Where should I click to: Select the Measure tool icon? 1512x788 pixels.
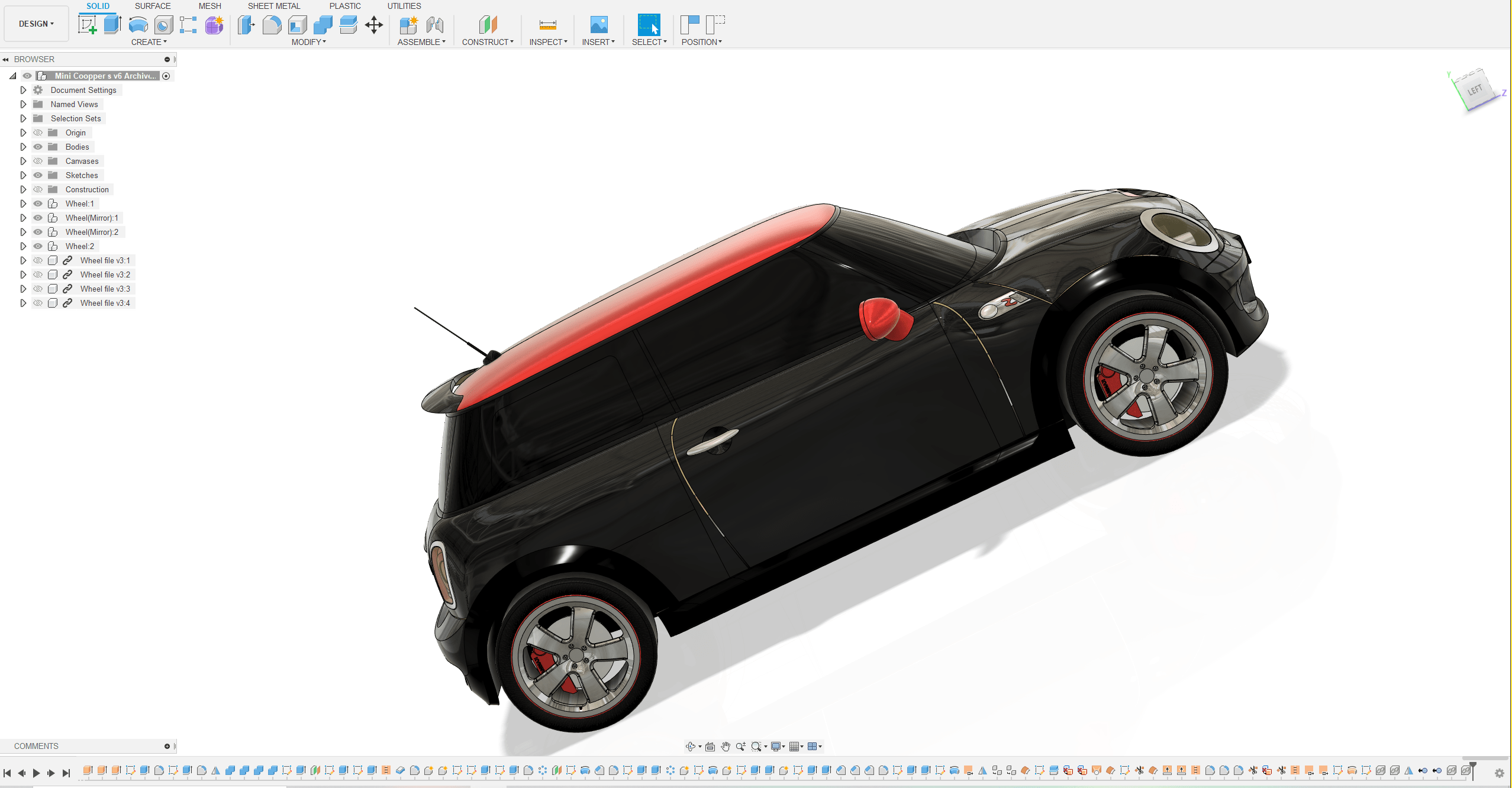coord(548,25)
